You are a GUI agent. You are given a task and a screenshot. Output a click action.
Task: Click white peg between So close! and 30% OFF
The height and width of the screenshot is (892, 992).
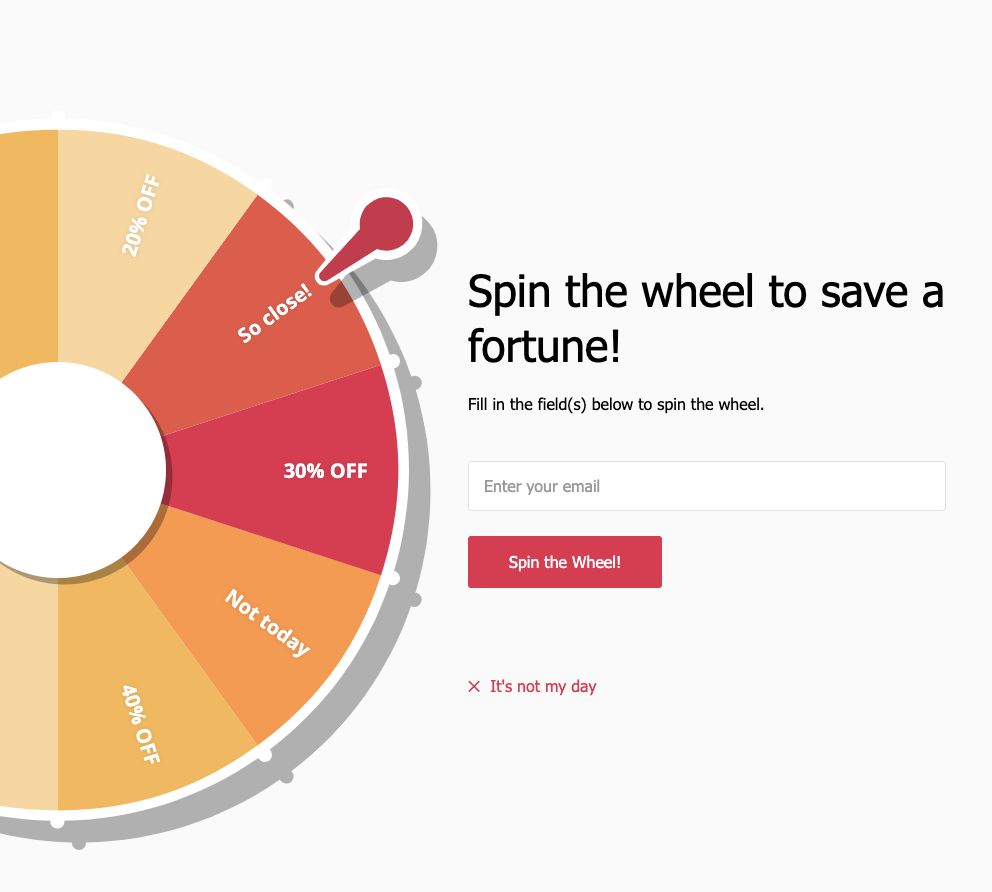(x=392, y=361)
